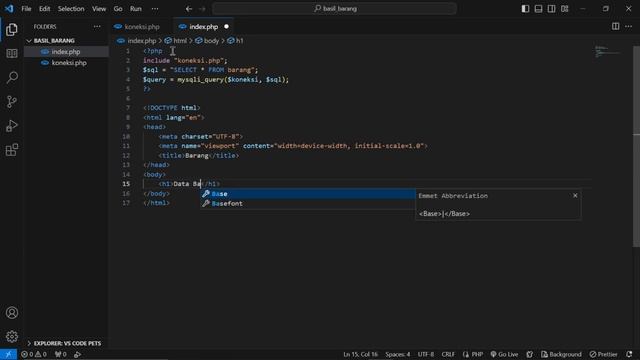Open the Accounts icon
This screenshot has height=360, width=640.
[12, 313]
